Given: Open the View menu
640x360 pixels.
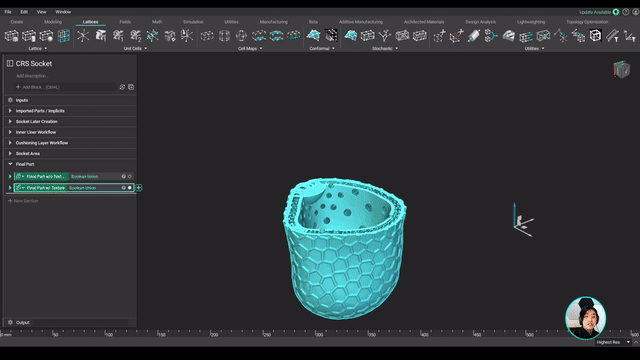Looking at the screenshot, I should (42, 12).
